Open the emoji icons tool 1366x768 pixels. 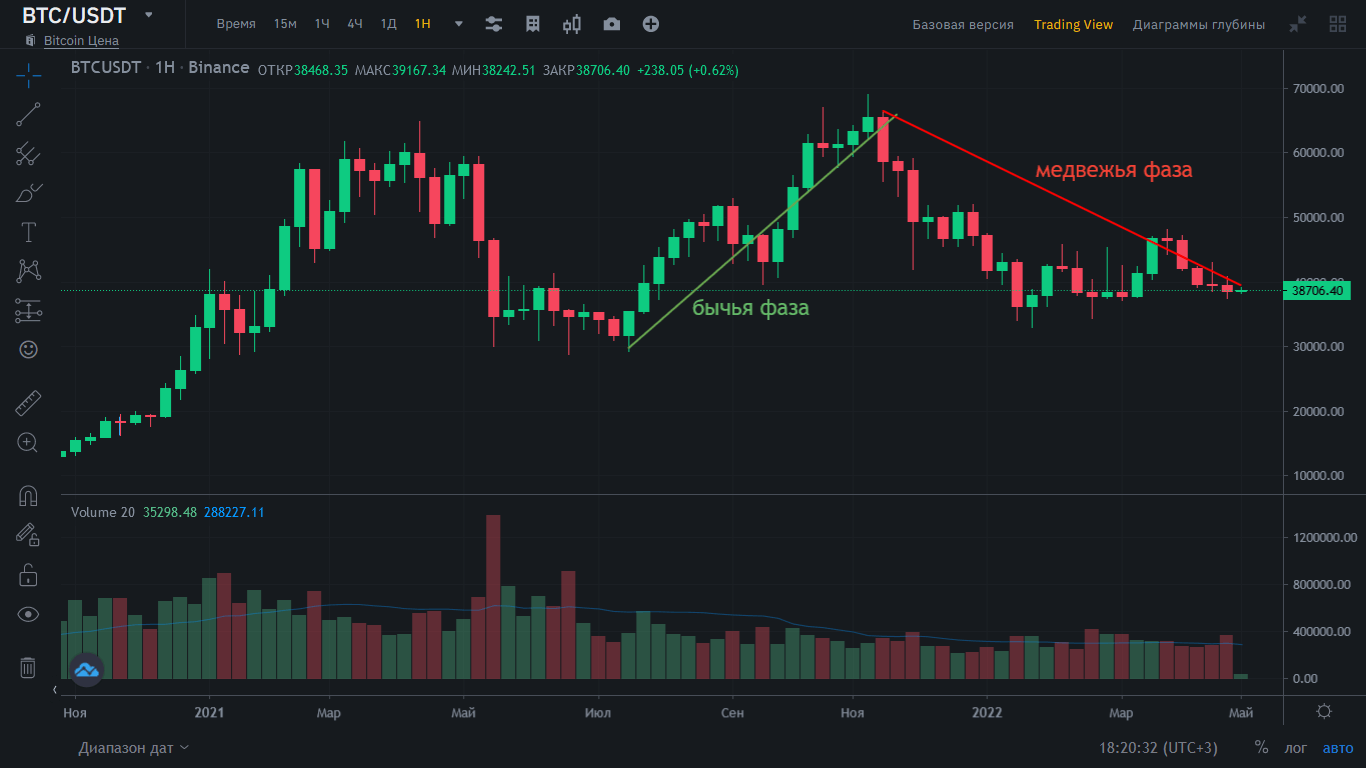click(x=28, y=349)
